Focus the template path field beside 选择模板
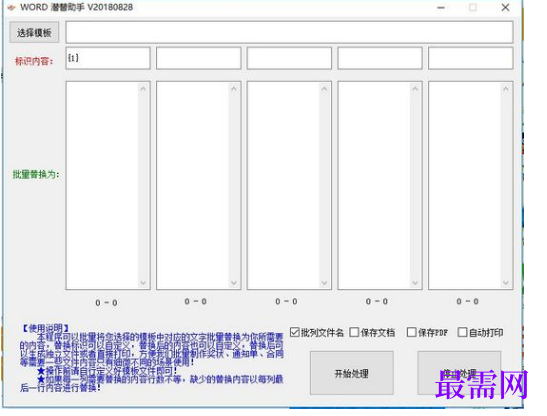The height and width of the screenshot is (416, 547). (x=289, y=32)
